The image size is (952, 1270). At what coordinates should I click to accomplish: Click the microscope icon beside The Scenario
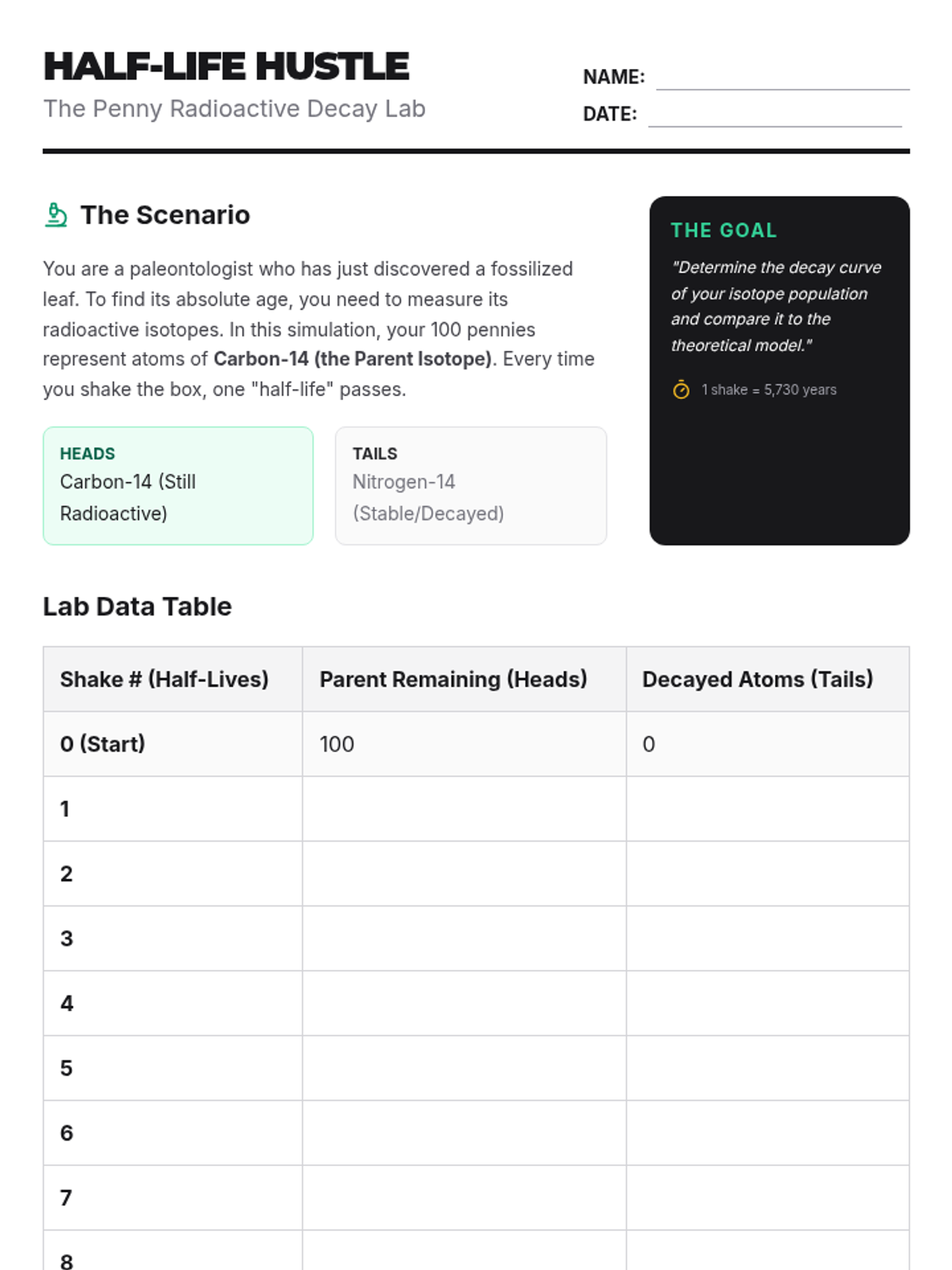coord(56,215)
